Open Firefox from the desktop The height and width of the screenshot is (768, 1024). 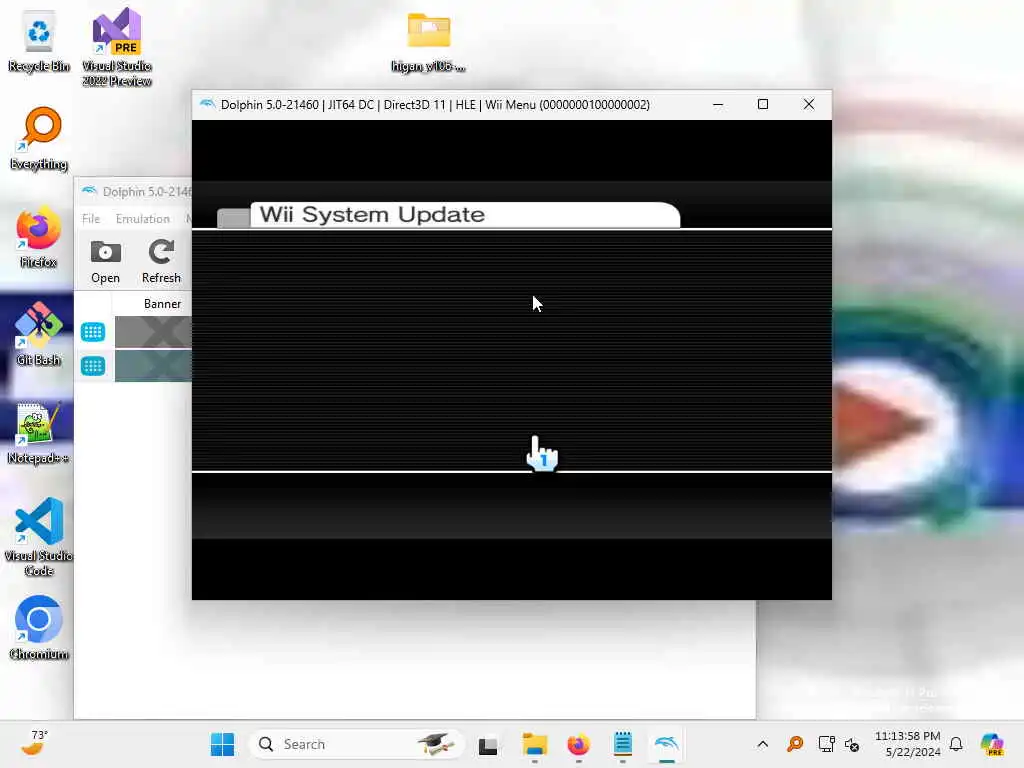click(x=39, y=236)
